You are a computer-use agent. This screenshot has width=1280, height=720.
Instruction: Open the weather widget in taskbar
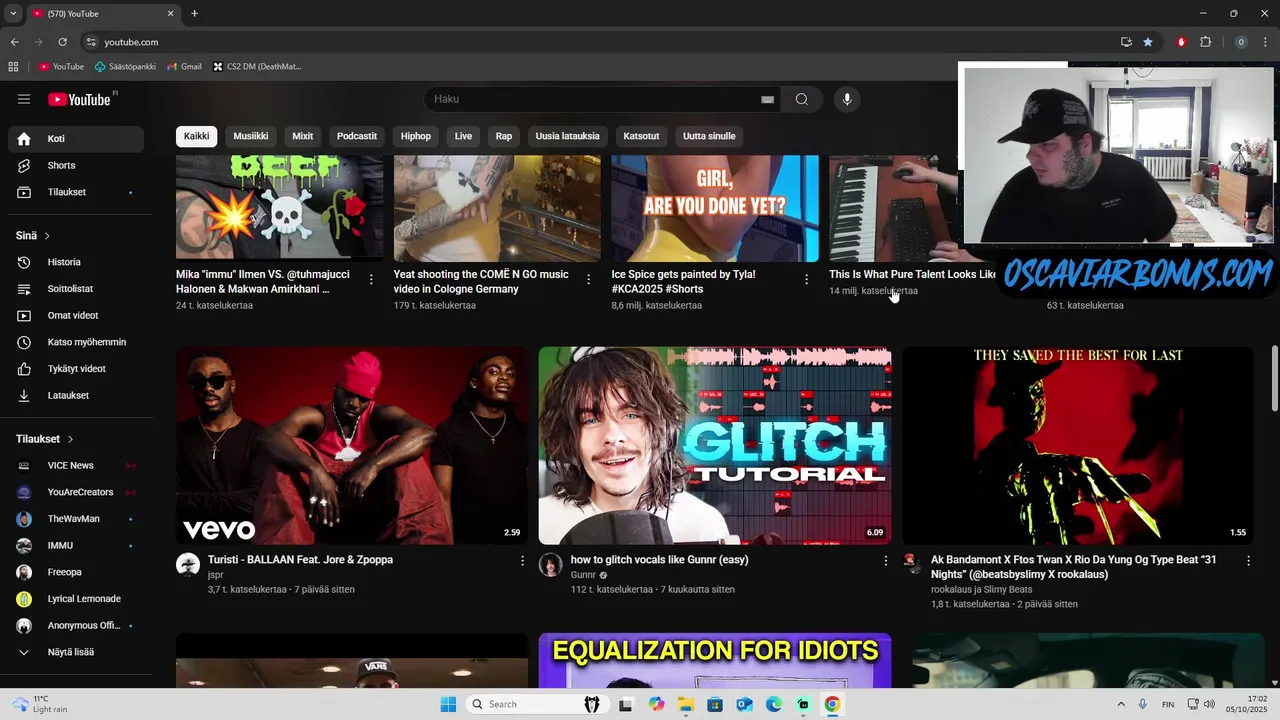pos(38,704)
